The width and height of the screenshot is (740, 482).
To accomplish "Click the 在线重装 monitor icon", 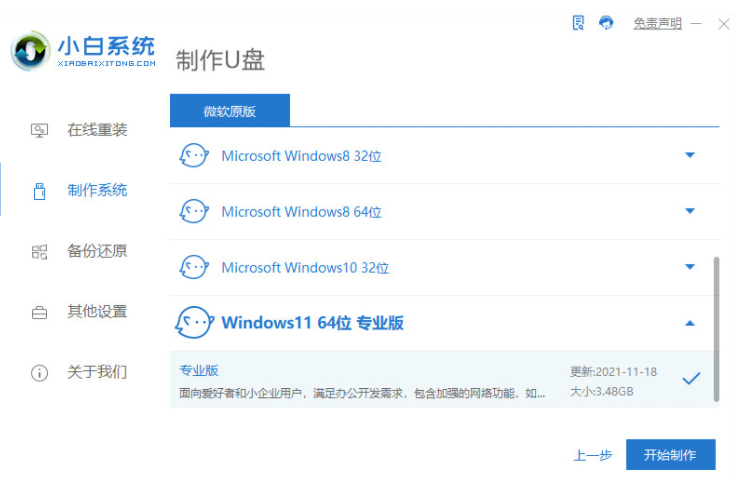I will tap(39, 130).
